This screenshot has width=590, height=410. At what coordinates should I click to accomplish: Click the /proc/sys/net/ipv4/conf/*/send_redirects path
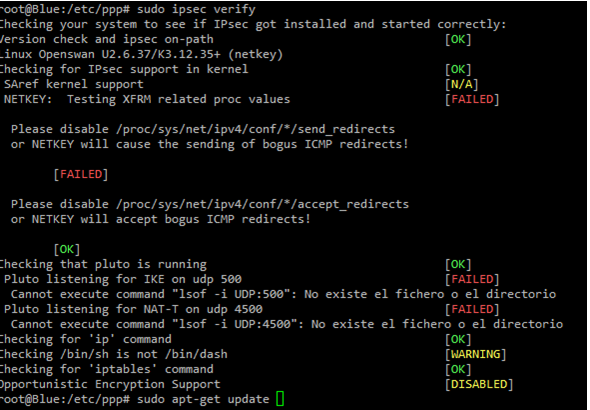click(255, 129)
